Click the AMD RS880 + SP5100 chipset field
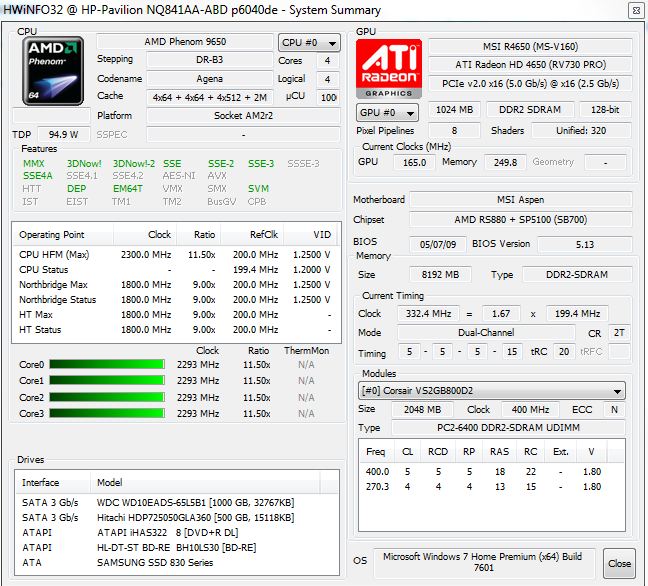648x586 pixels. [x=520, y=219]
